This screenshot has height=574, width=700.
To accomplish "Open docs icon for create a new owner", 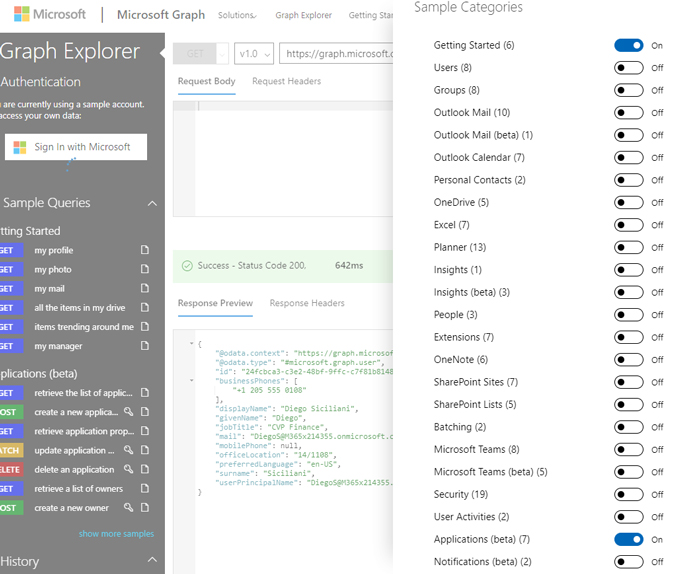I will pyautogui.click(x=145, y=508).
